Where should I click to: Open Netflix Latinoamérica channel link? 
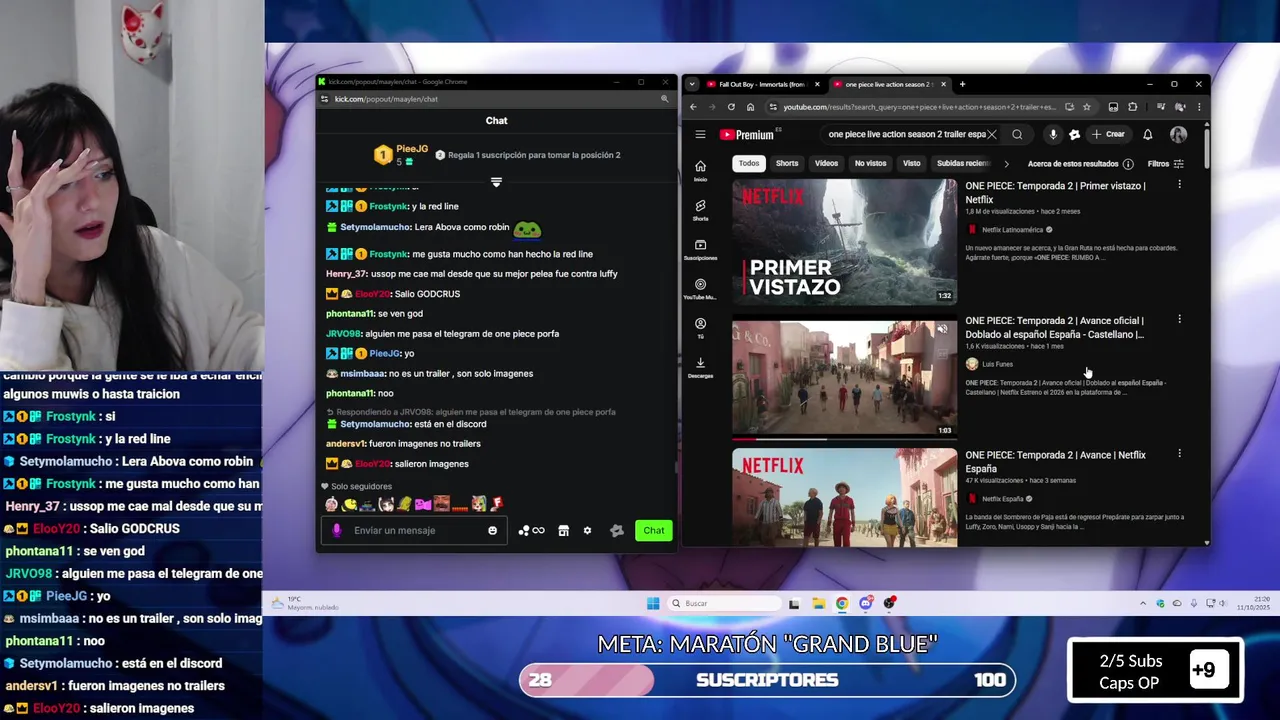[x=1012, y=230]
